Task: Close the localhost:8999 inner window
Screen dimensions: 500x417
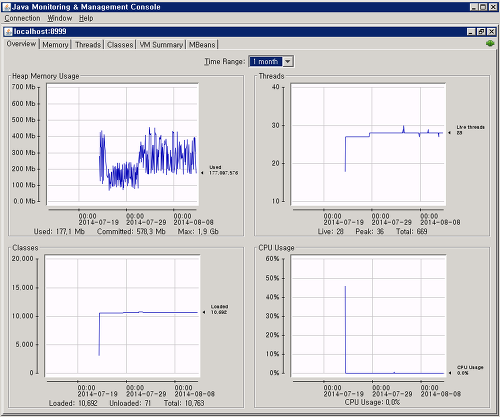Action: pos(491,32)
